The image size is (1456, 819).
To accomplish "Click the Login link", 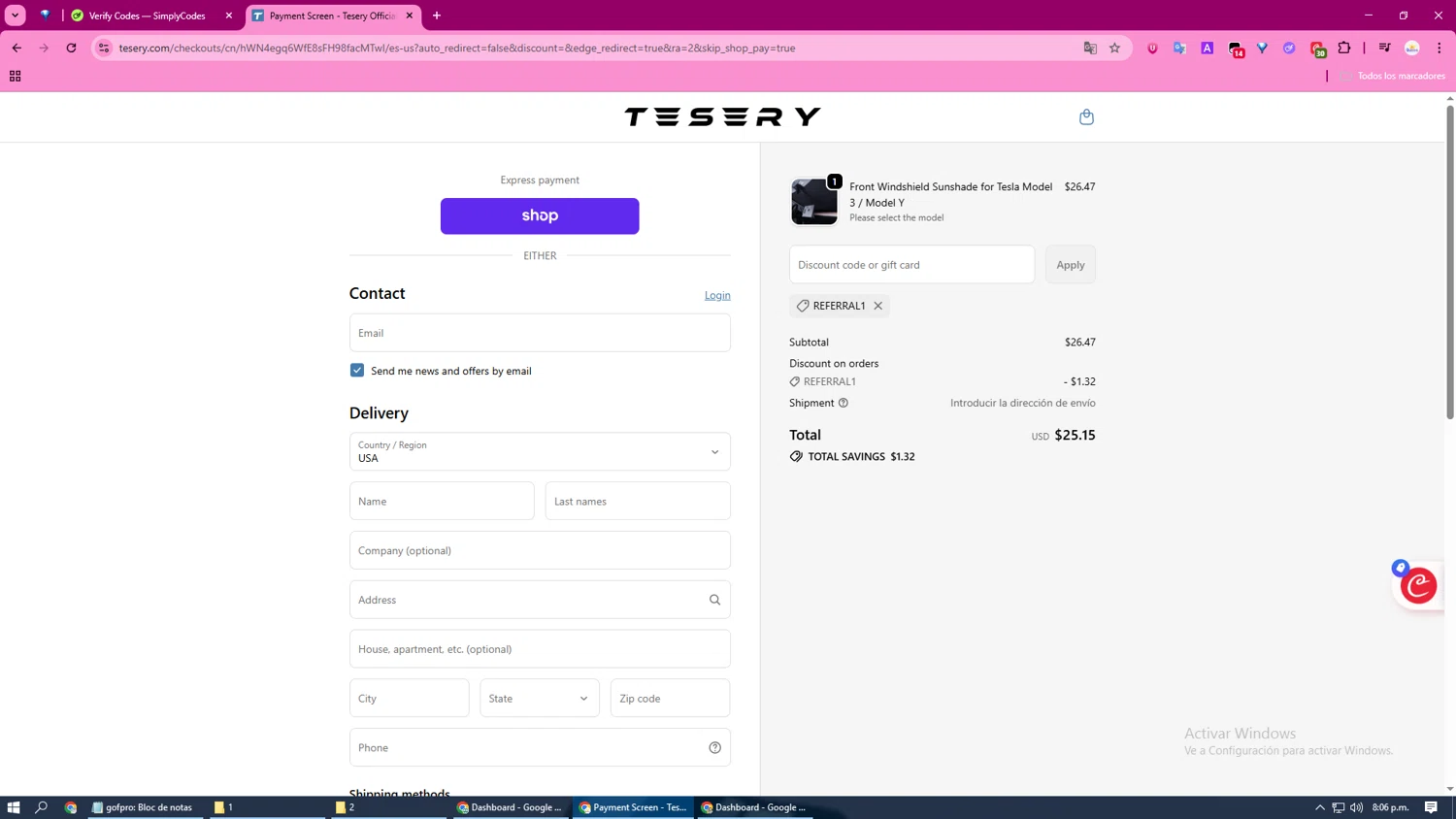I will coord(717,295).
